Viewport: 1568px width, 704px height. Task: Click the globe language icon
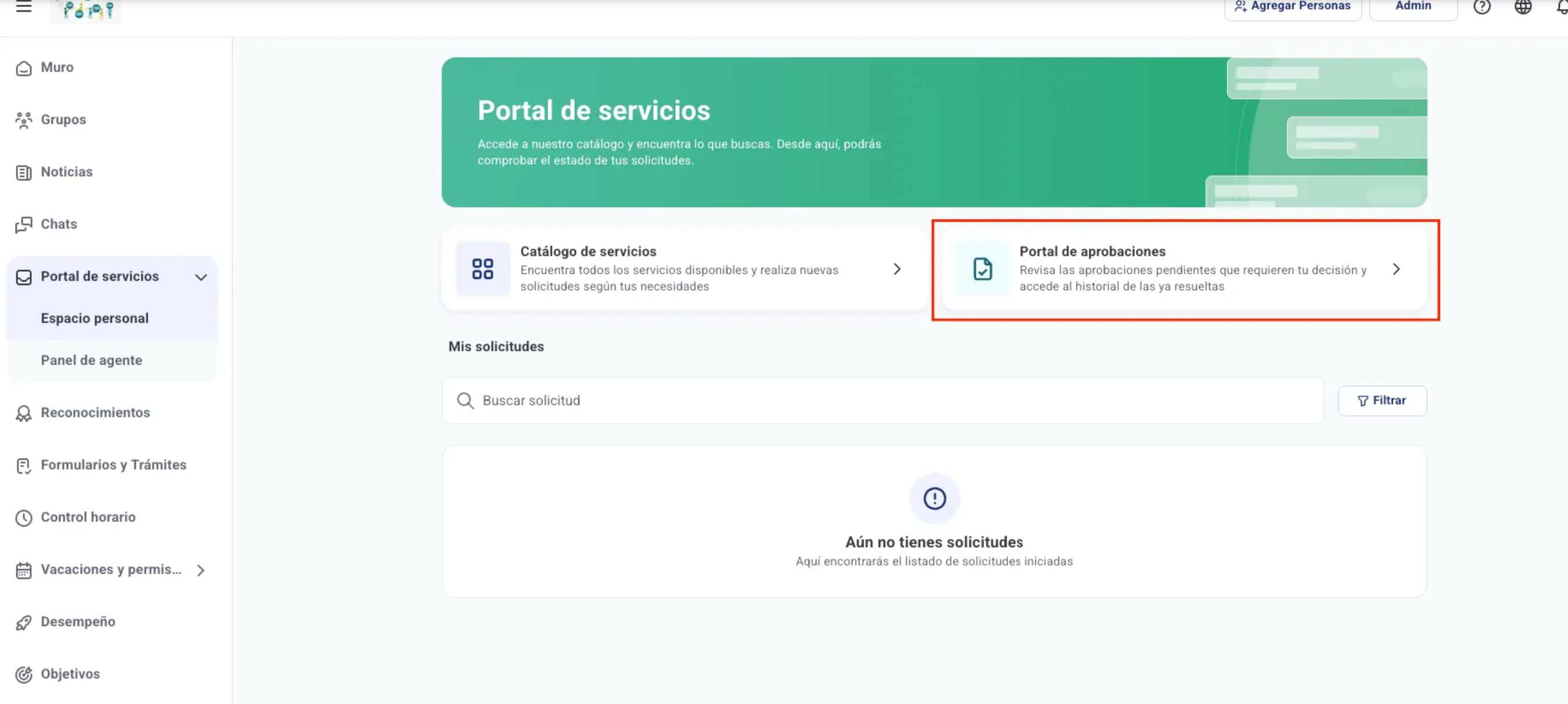(1523, 7)
